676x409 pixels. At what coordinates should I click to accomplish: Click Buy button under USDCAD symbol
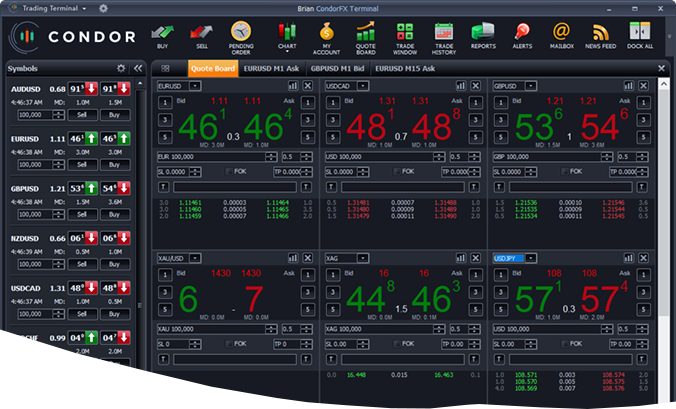tap(115, 314)
